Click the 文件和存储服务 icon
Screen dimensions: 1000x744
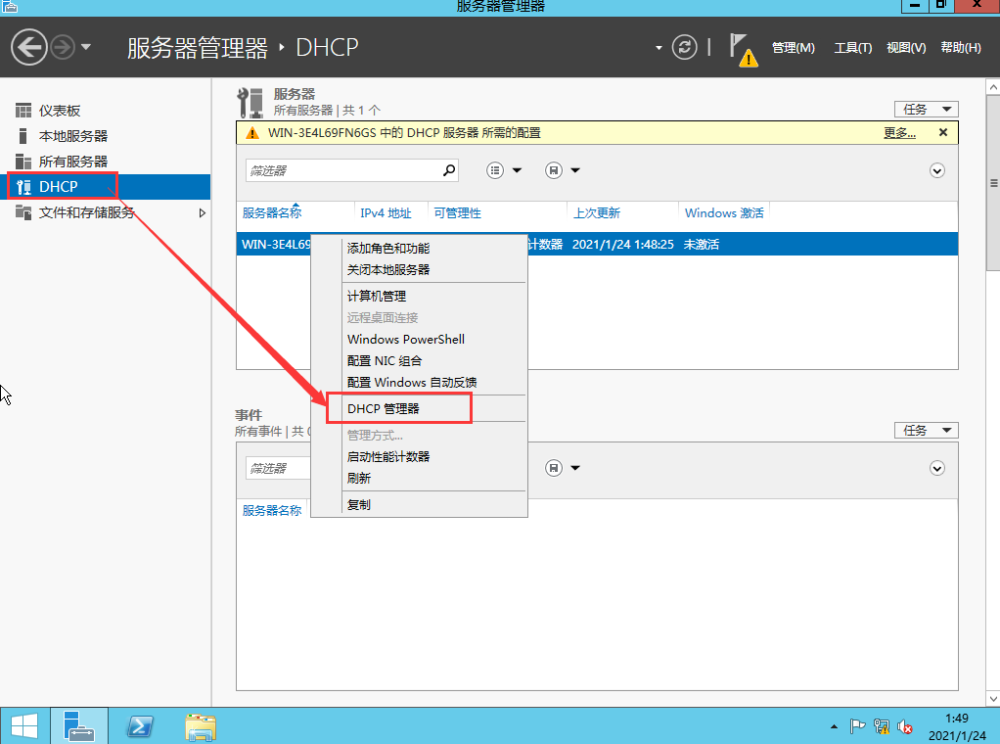click(24, 212)
